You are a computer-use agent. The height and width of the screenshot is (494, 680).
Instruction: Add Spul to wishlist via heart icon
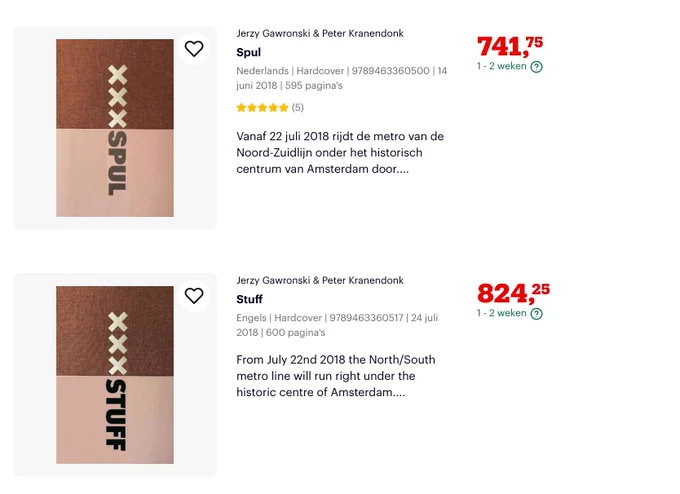coord(194,49)
